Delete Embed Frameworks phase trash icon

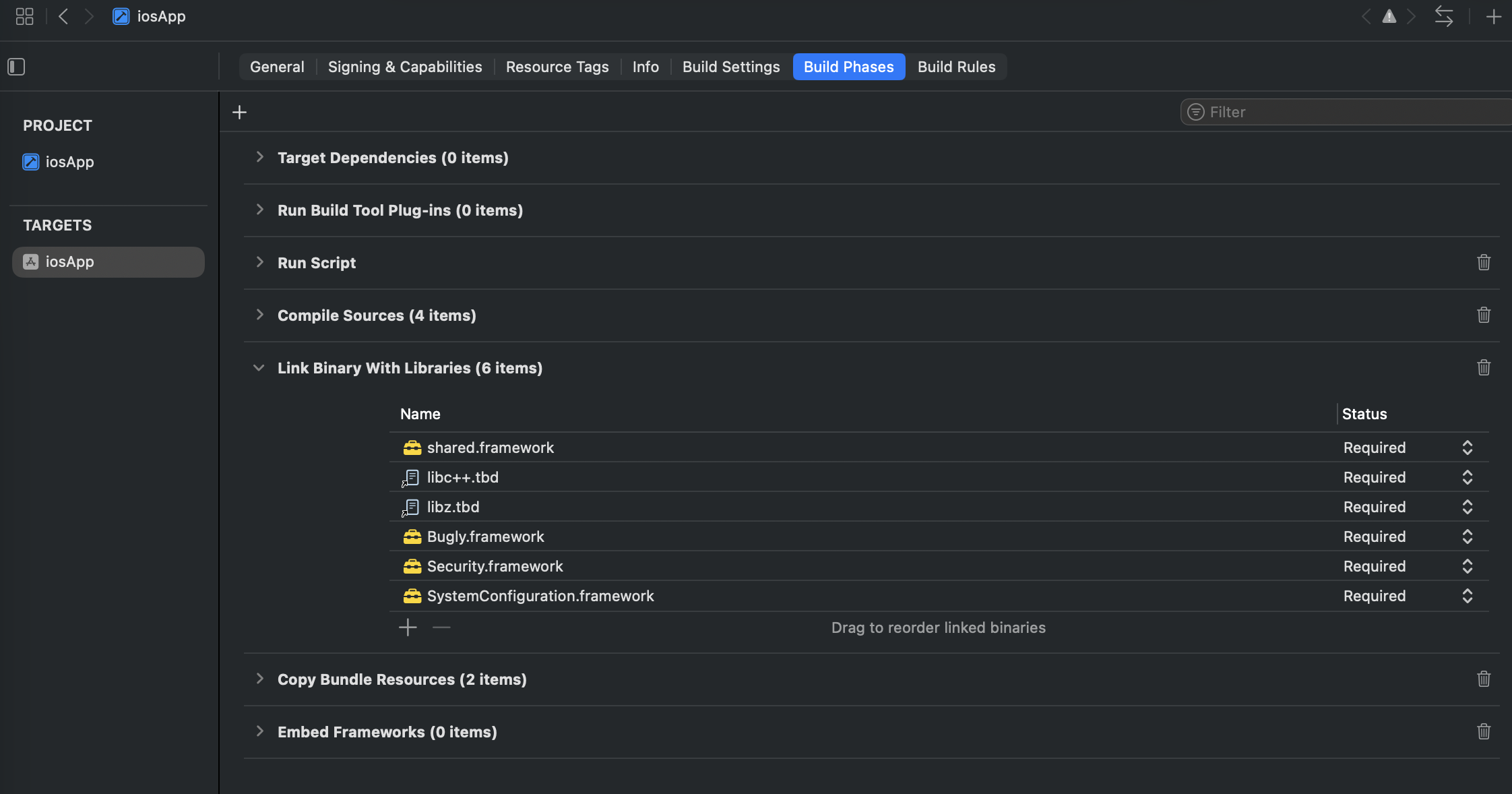click(1483, 731)
